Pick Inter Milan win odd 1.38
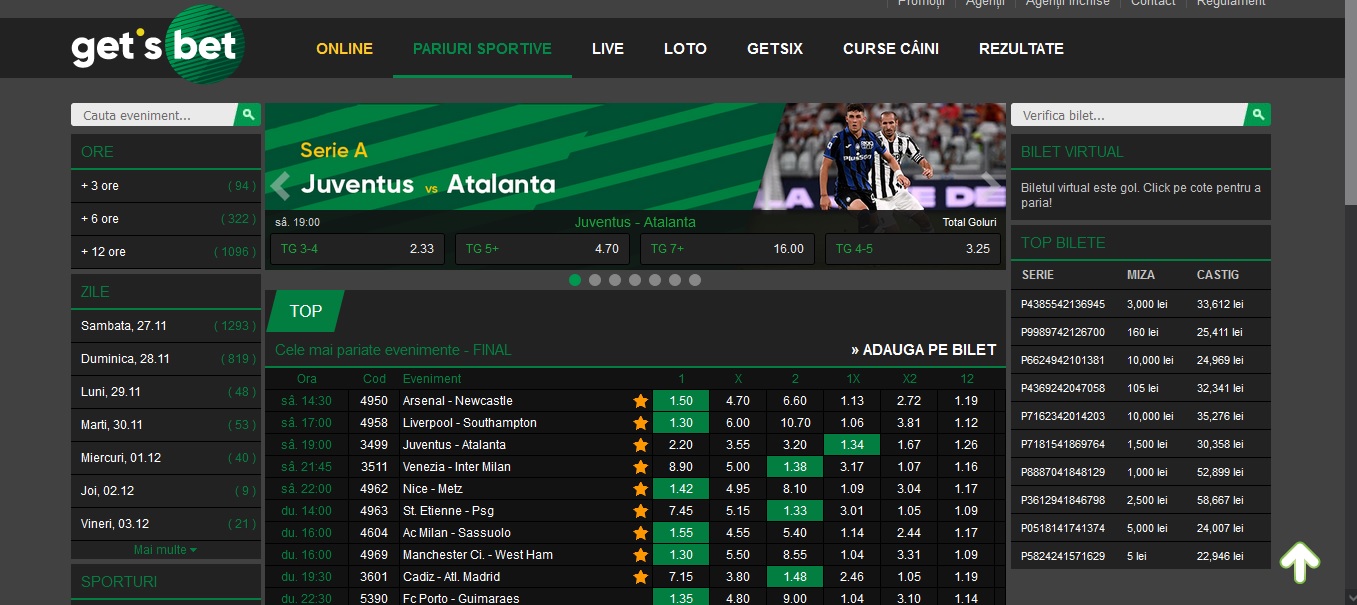Image resolution: width=1357 pixels, height=605 pixels. click(795, 467)
